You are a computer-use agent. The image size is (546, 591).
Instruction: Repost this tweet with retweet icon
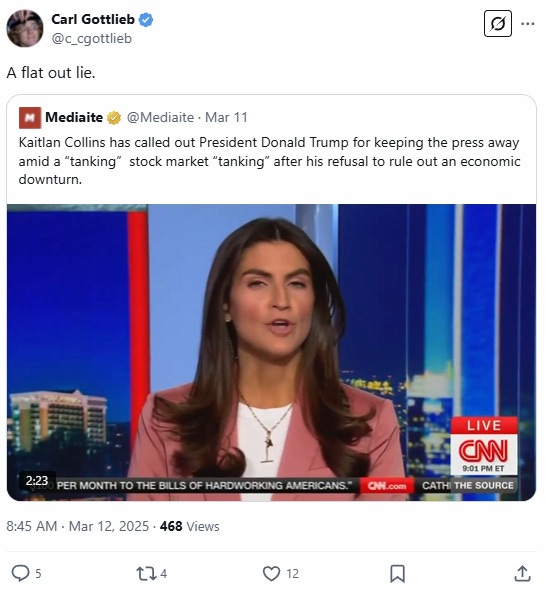[x=145, y=573]
